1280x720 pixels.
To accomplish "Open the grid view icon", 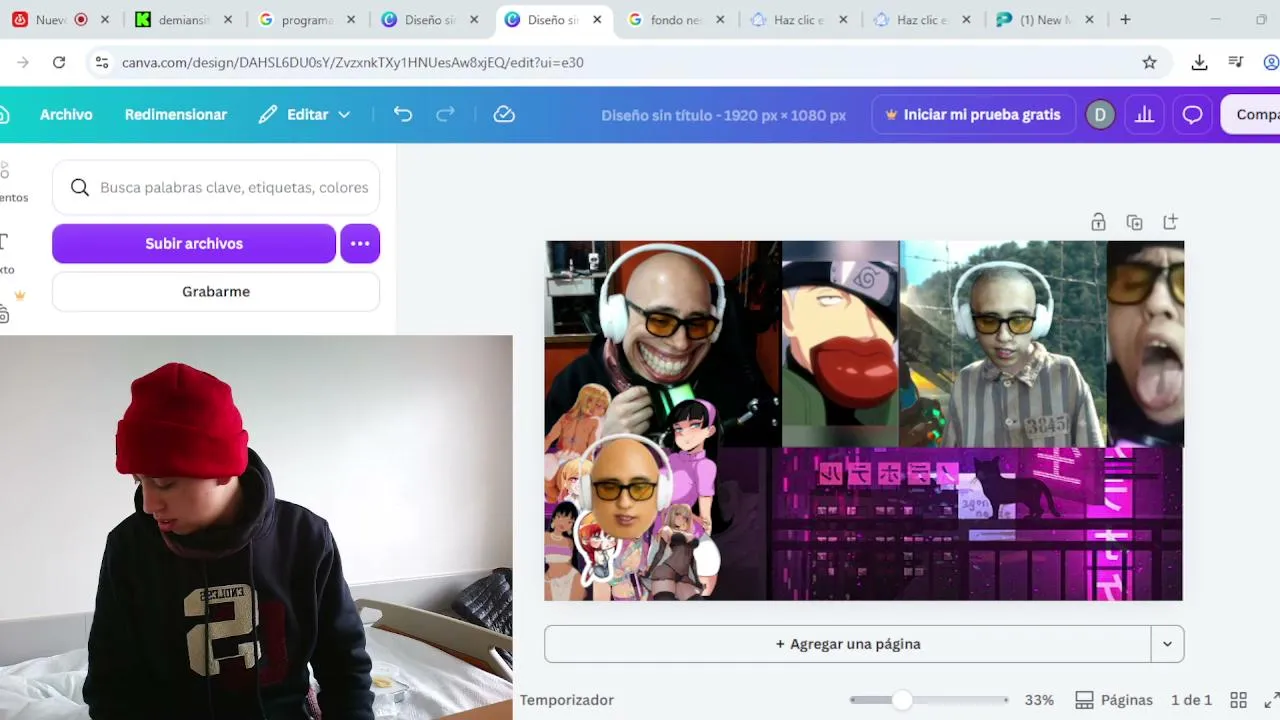I will pyautogui.click(x=1238, y=700).
